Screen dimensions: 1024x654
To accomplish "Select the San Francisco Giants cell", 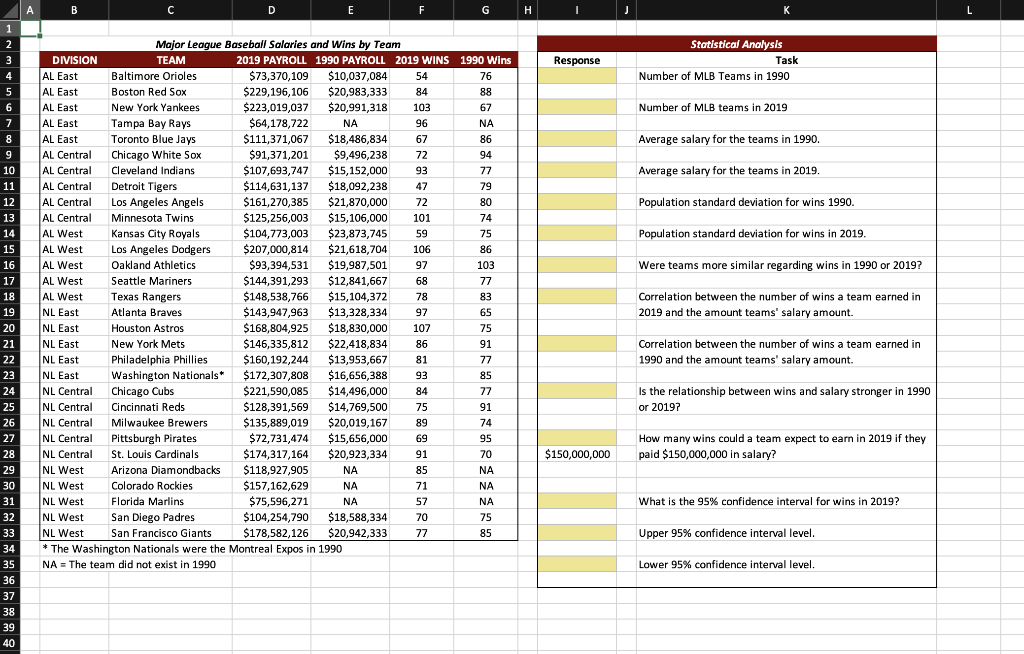I will (170, 533).
